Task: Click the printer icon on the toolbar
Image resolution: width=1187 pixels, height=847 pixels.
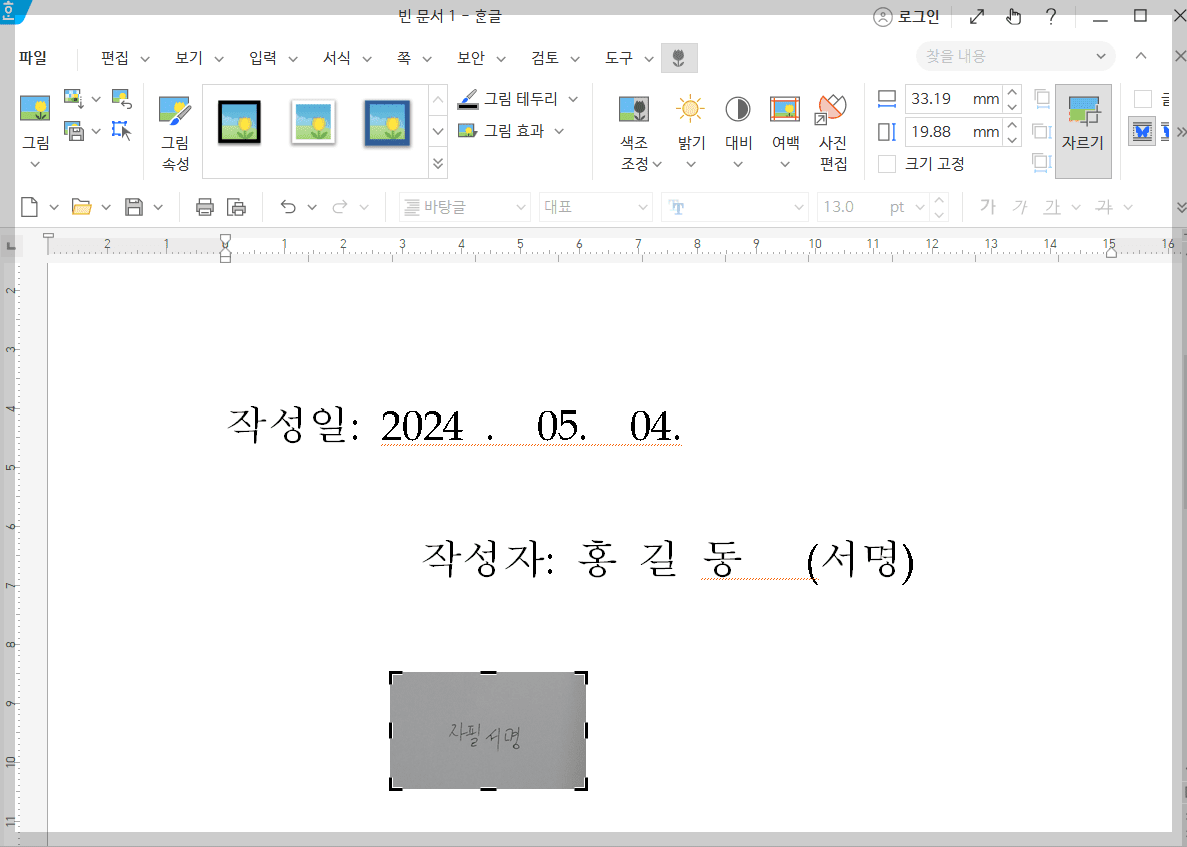Action: point(204,206)
